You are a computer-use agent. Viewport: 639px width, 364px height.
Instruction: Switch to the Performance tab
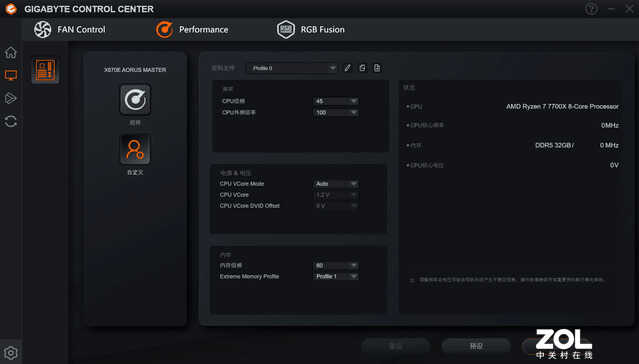coord(192,29)
